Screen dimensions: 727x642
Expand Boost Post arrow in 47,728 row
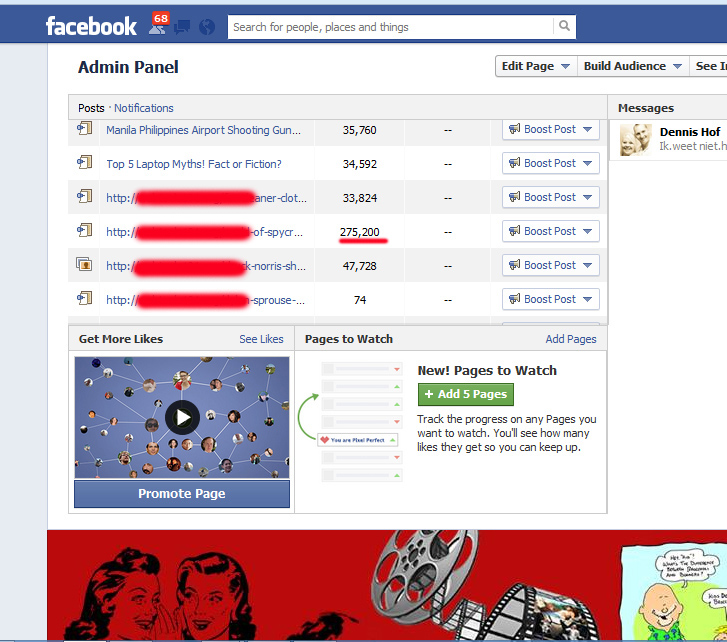pyautogui.click(x=587, y=265)
